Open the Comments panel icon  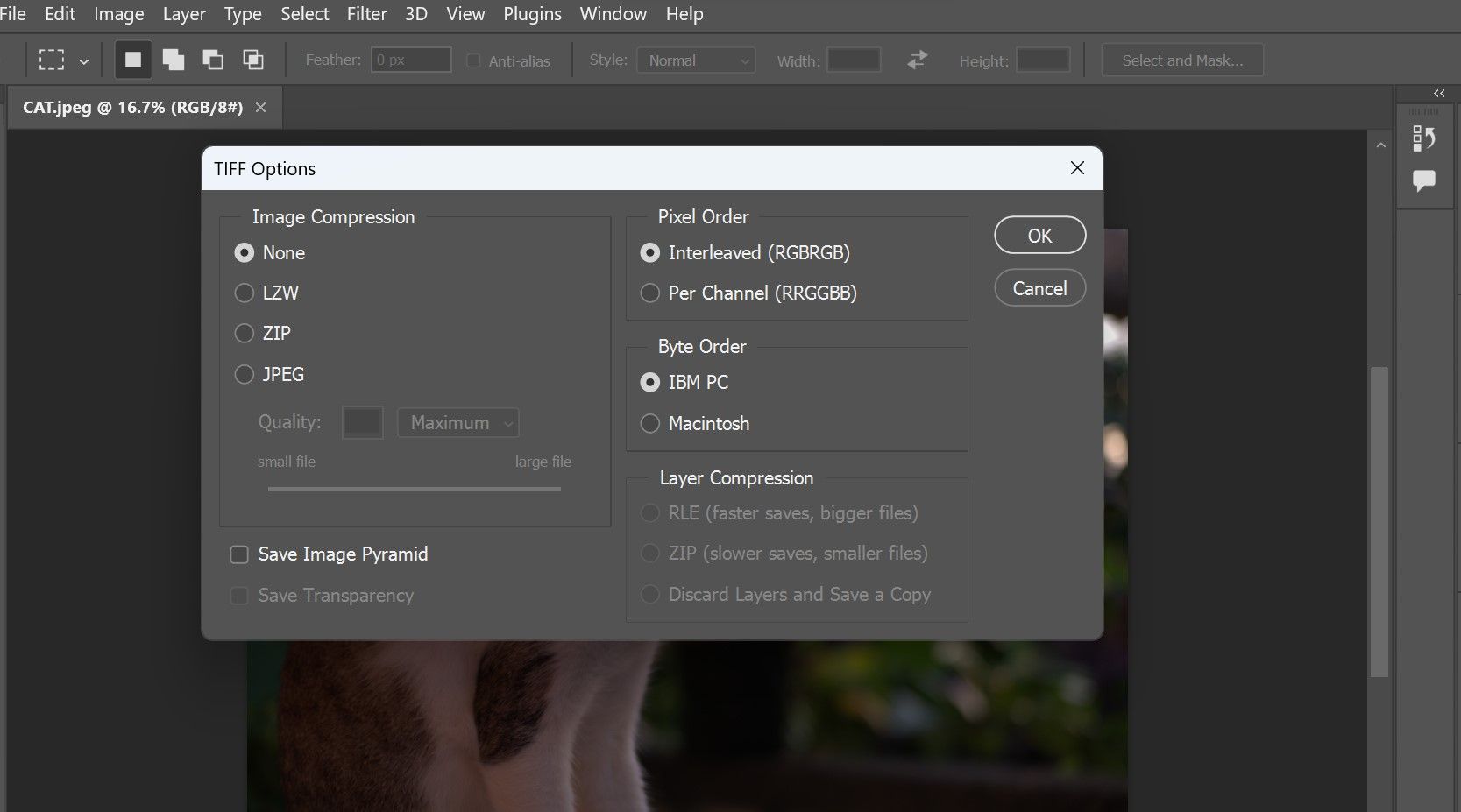click(x=1423, y=180)
